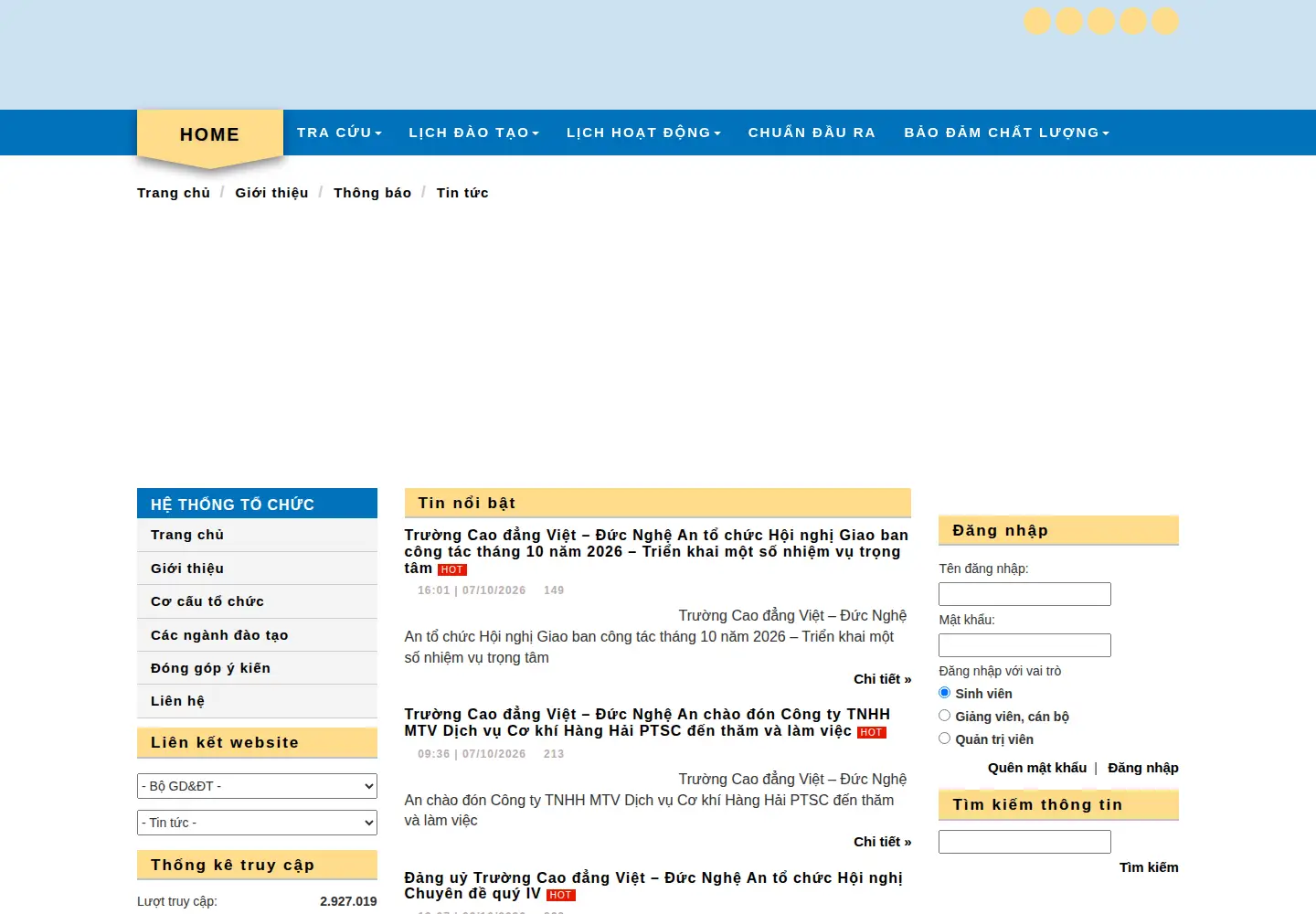Click the visit count '2.927.019'
Screen dimensions: 1316x914
pyautogui.click(x=348, y=901)
